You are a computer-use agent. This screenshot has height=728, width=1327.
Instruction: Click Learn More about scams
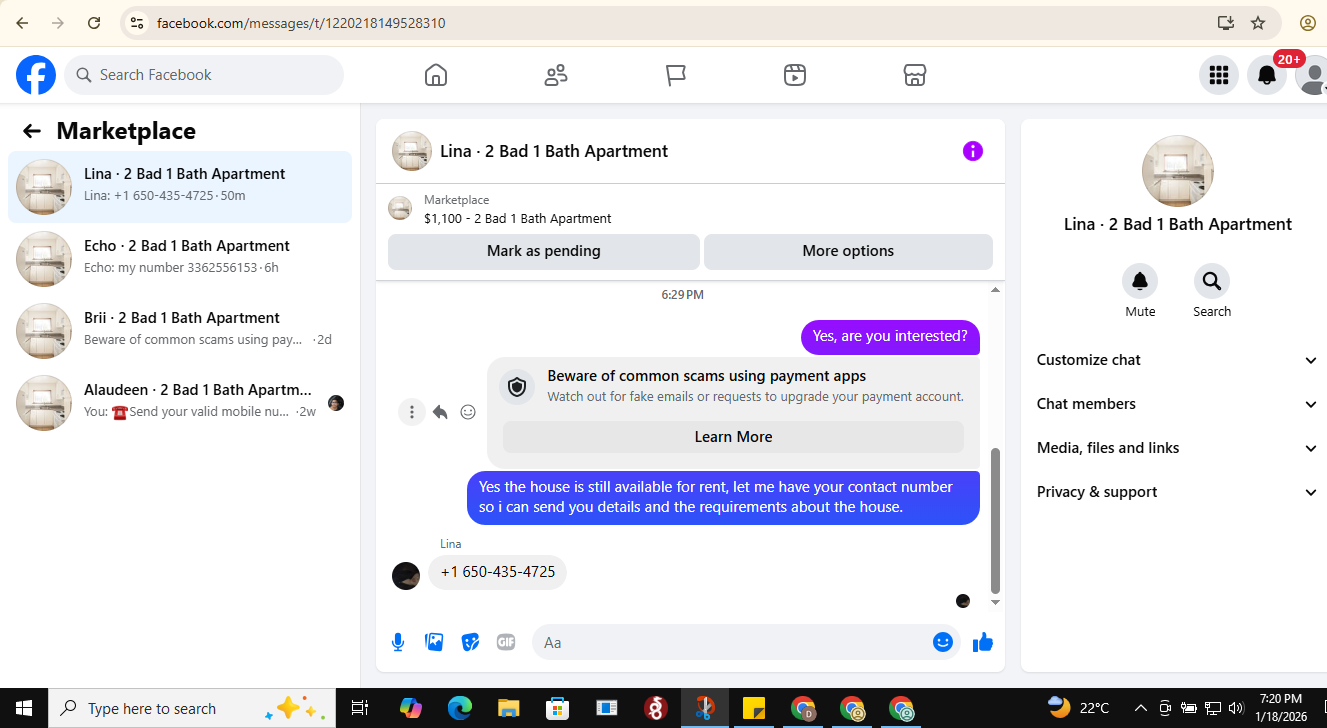pyautogui.click(x=733, y=437)
